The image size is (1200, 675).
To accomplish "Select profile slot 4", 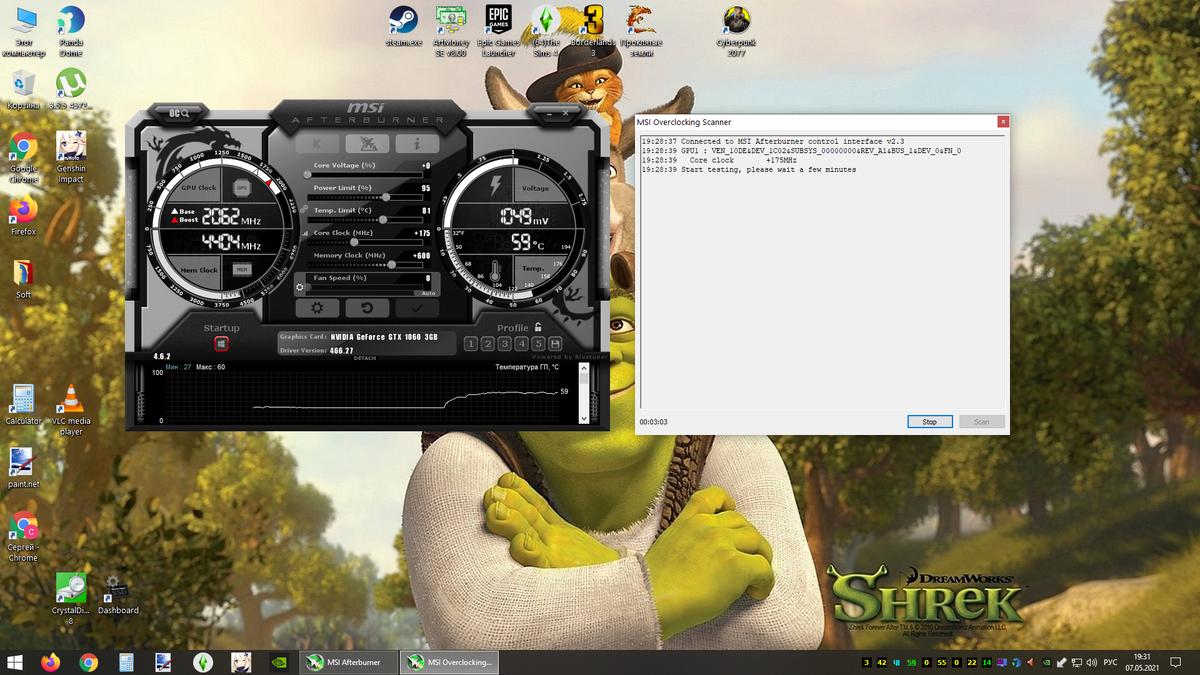I will pos(522,344).
